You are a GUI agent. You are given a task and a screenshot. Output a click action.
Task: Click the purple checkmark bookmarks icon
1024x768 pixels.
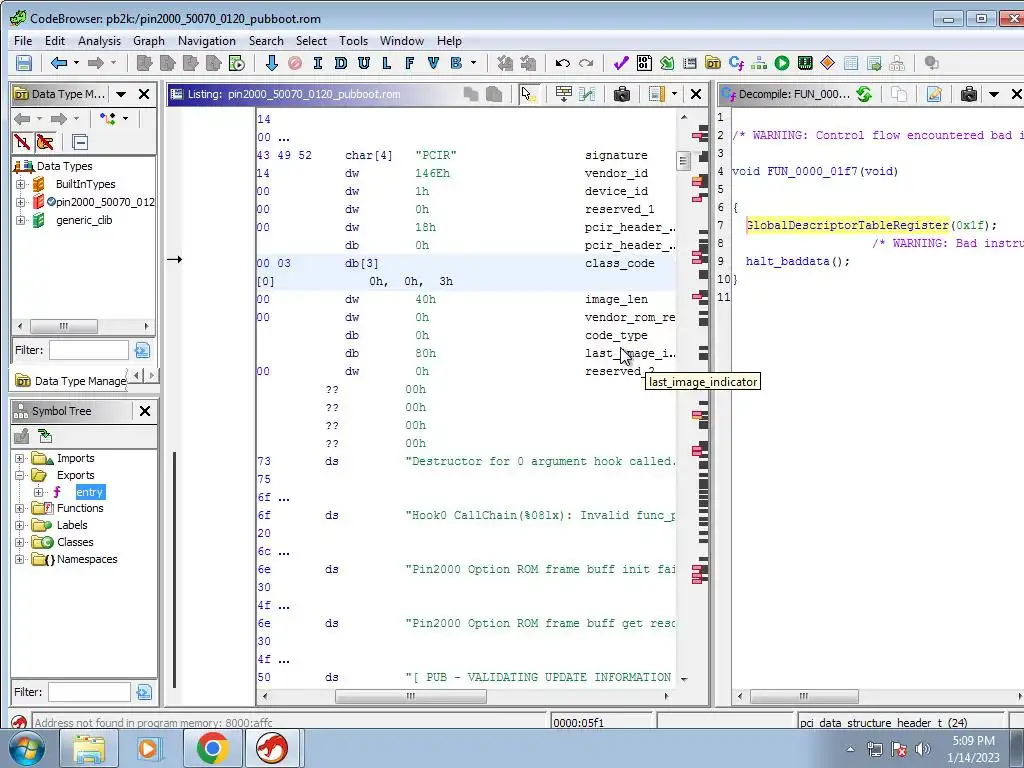pos(620,63)
